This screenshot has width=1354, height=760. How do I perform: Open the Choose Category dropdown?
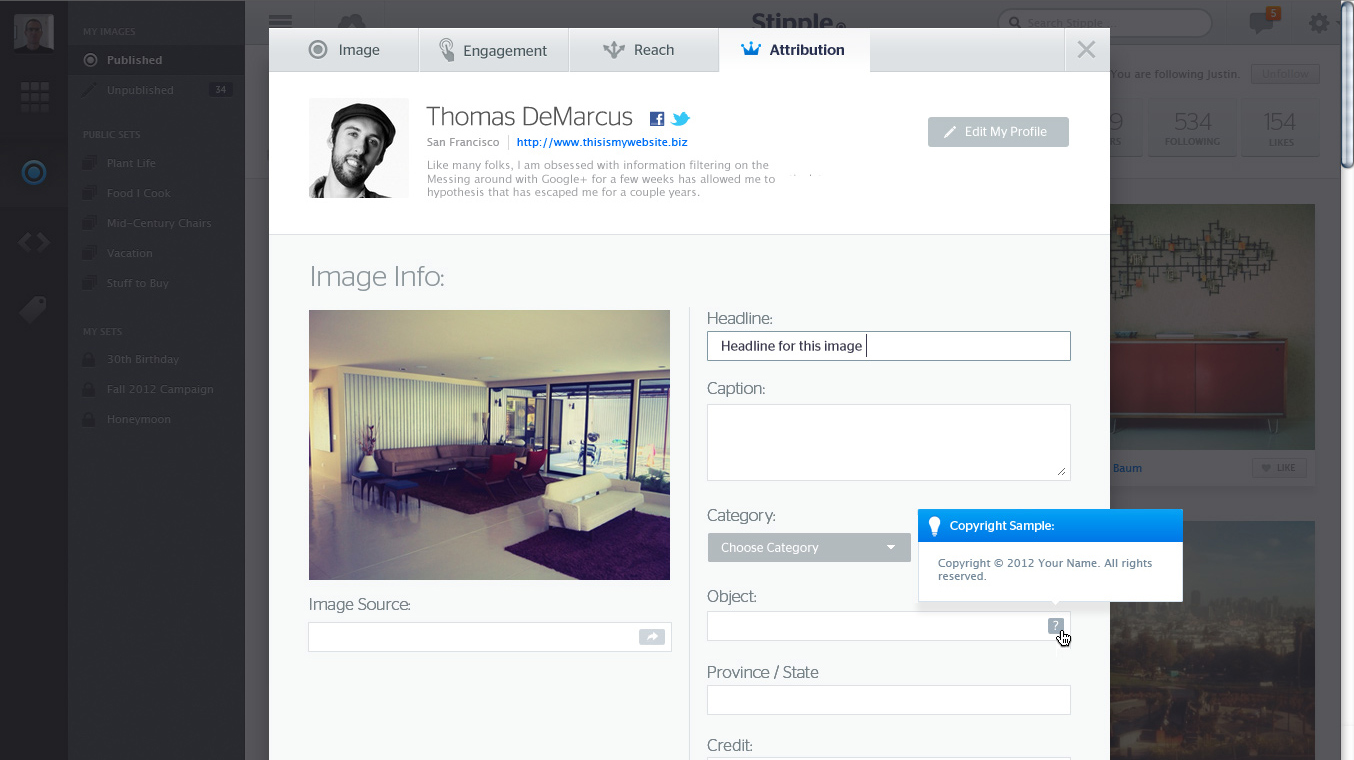coord(808,548)
